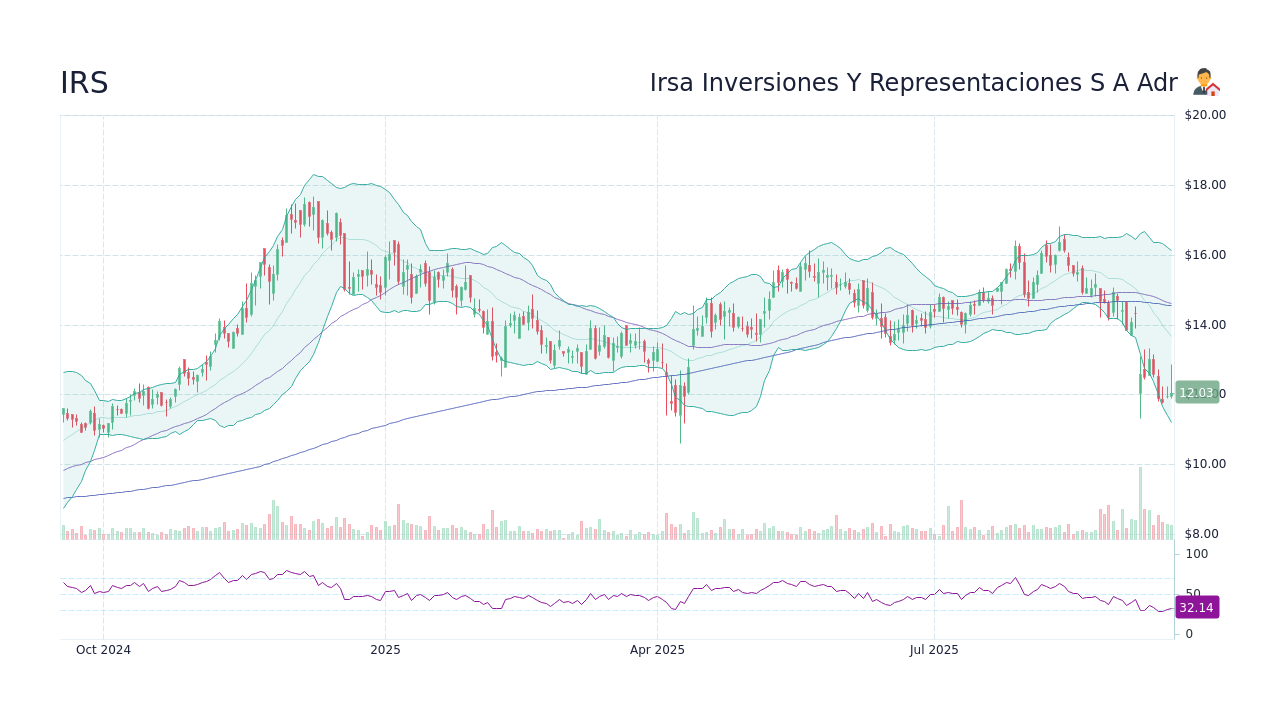The image size is (1280, 720).
Task: Click the Apr 2025 date label
Action: click(657, 650)
